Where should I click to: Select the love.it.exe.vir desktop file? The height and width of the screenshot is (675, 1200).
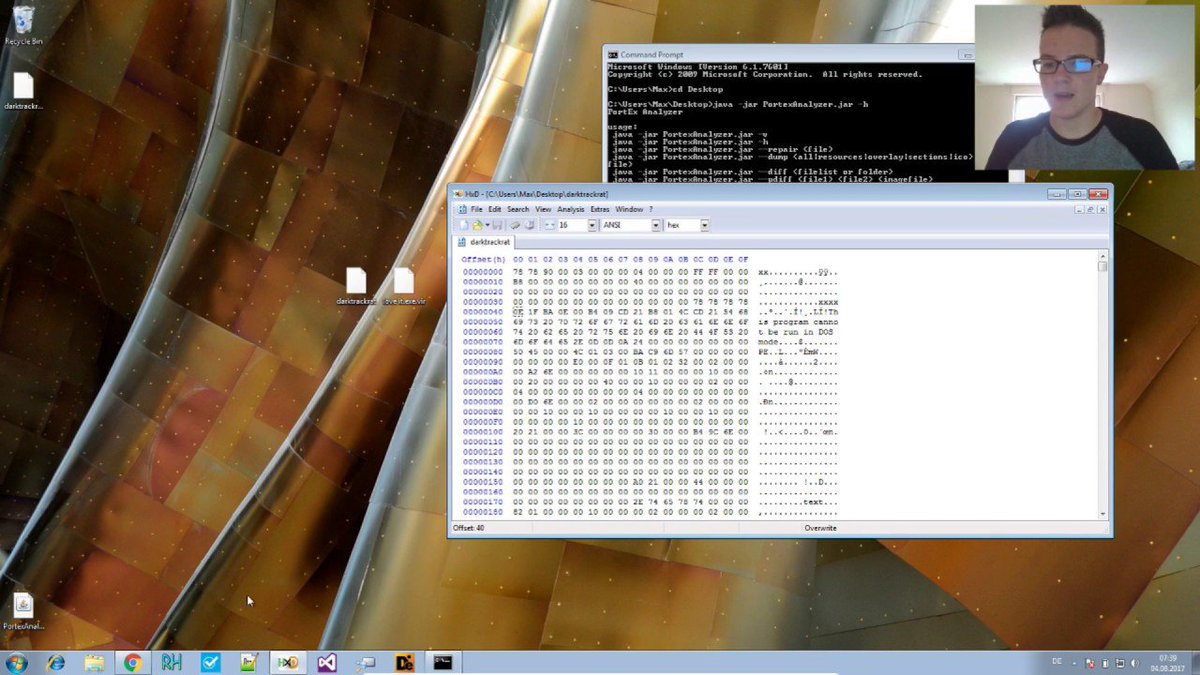click(x=404, y=286)
